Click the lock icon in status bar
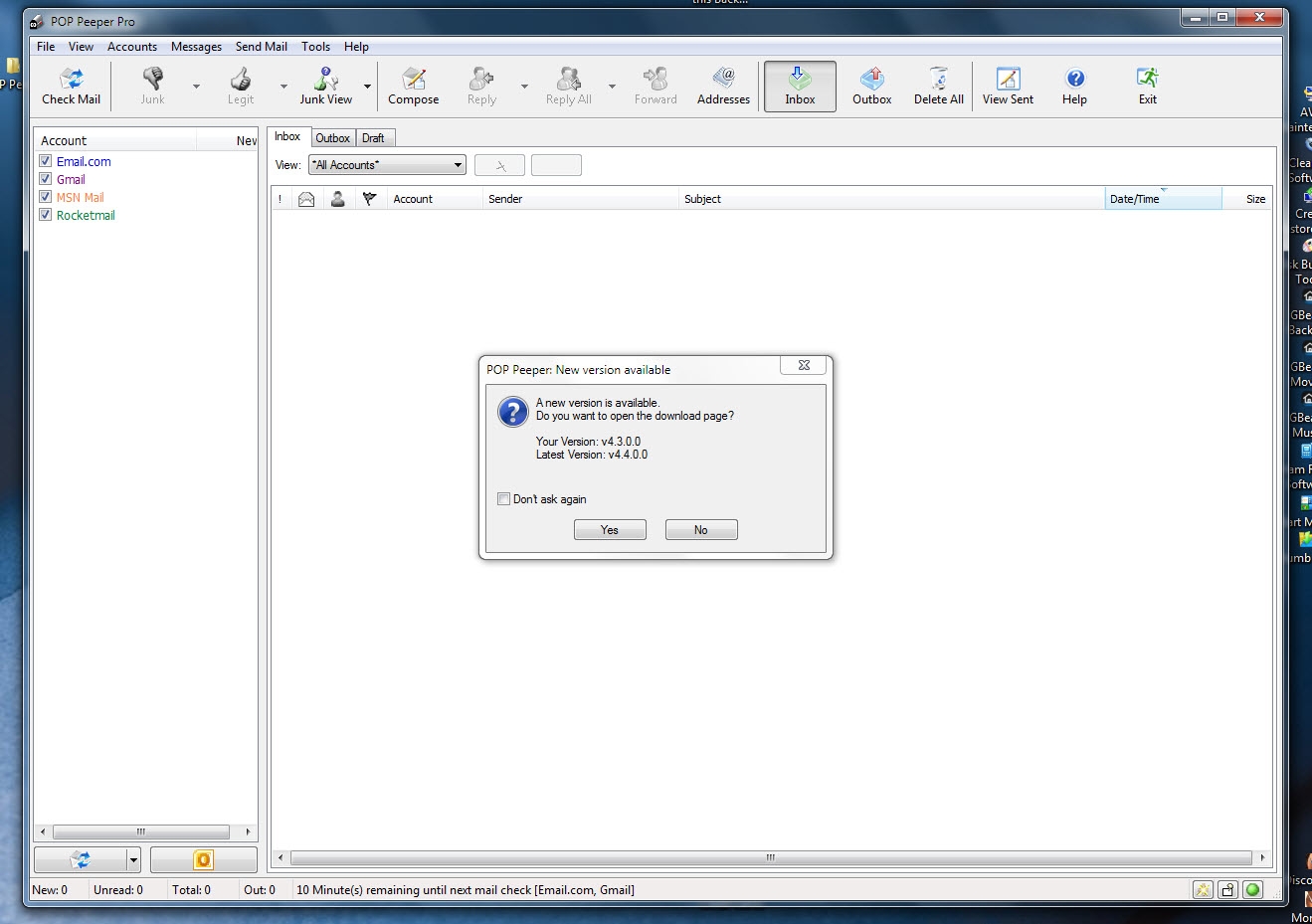 pos(1228,890)
